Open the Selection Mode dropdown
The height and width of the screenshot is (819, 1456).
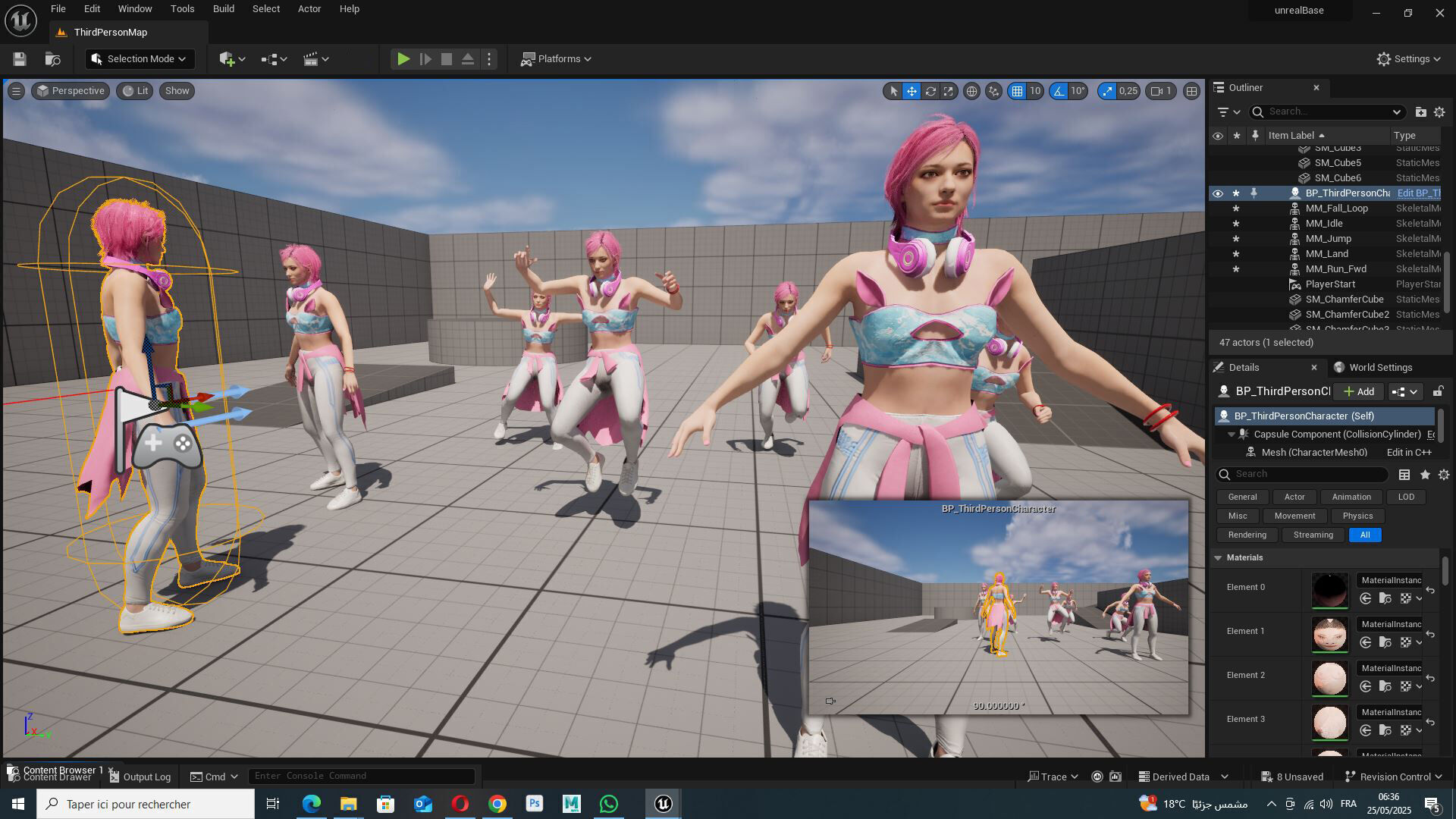pos(140,59)
